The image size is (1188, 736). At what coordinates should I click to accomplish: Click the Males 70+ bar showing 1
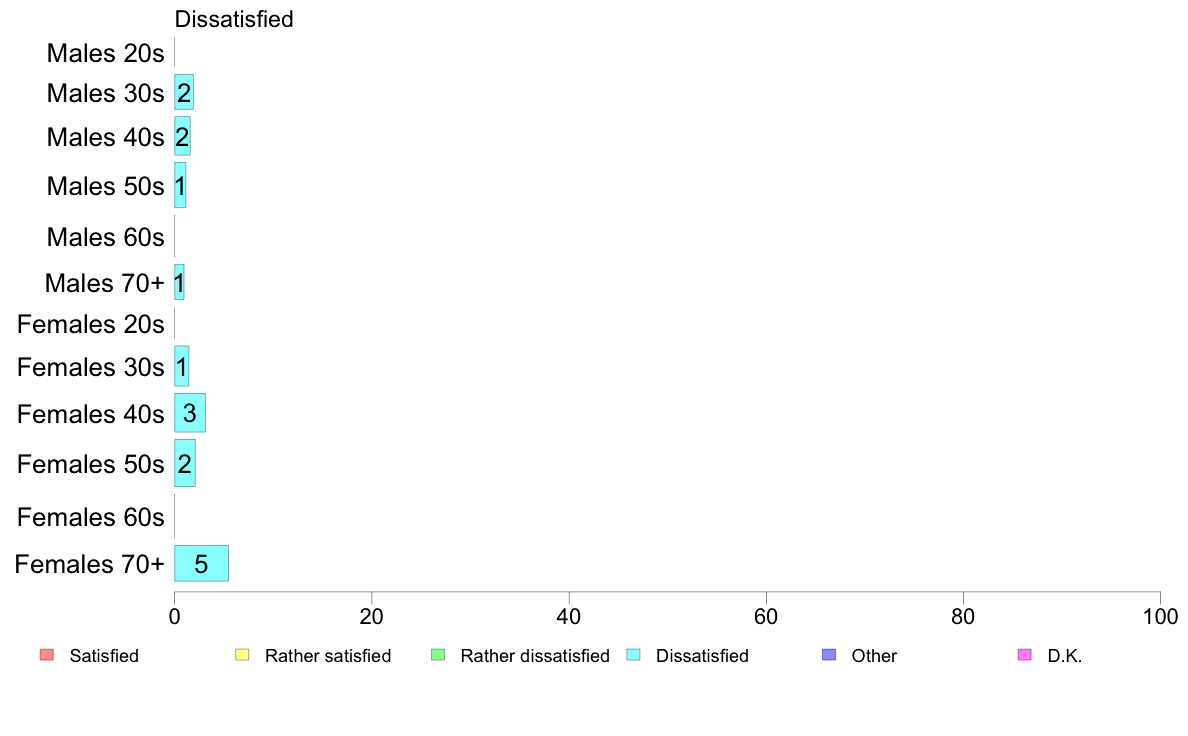180,282
